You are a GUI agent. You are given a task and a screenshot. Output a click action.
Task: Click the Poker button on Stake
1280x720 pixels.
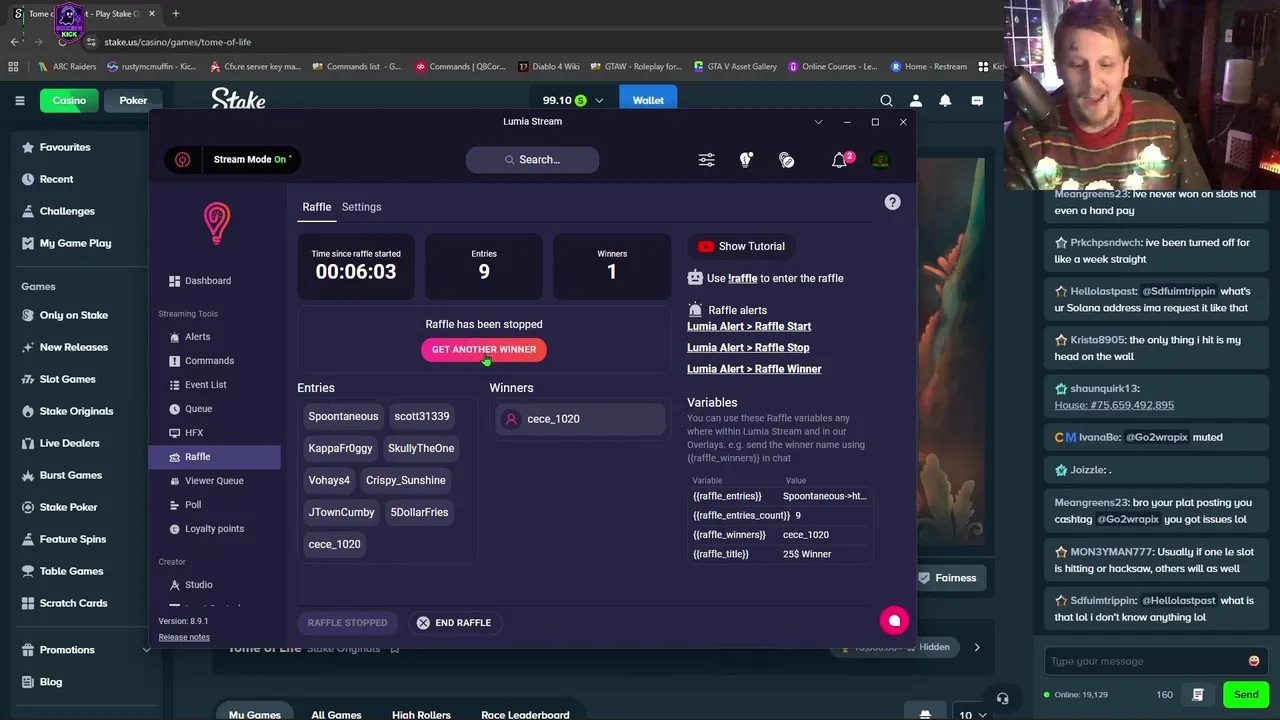tap(133, 100)
